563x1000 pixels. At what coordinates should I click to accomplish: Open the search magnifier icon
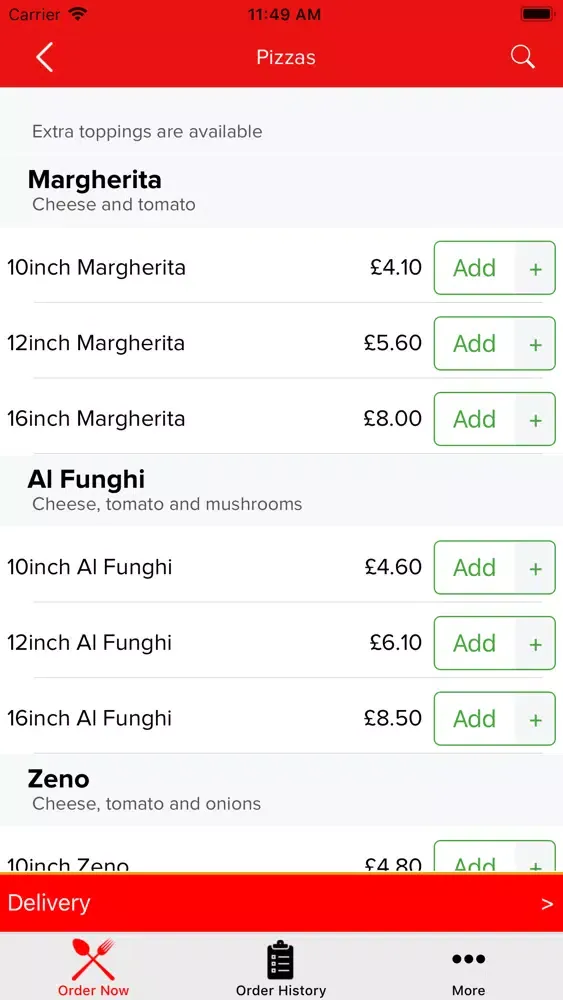[522, 57]
